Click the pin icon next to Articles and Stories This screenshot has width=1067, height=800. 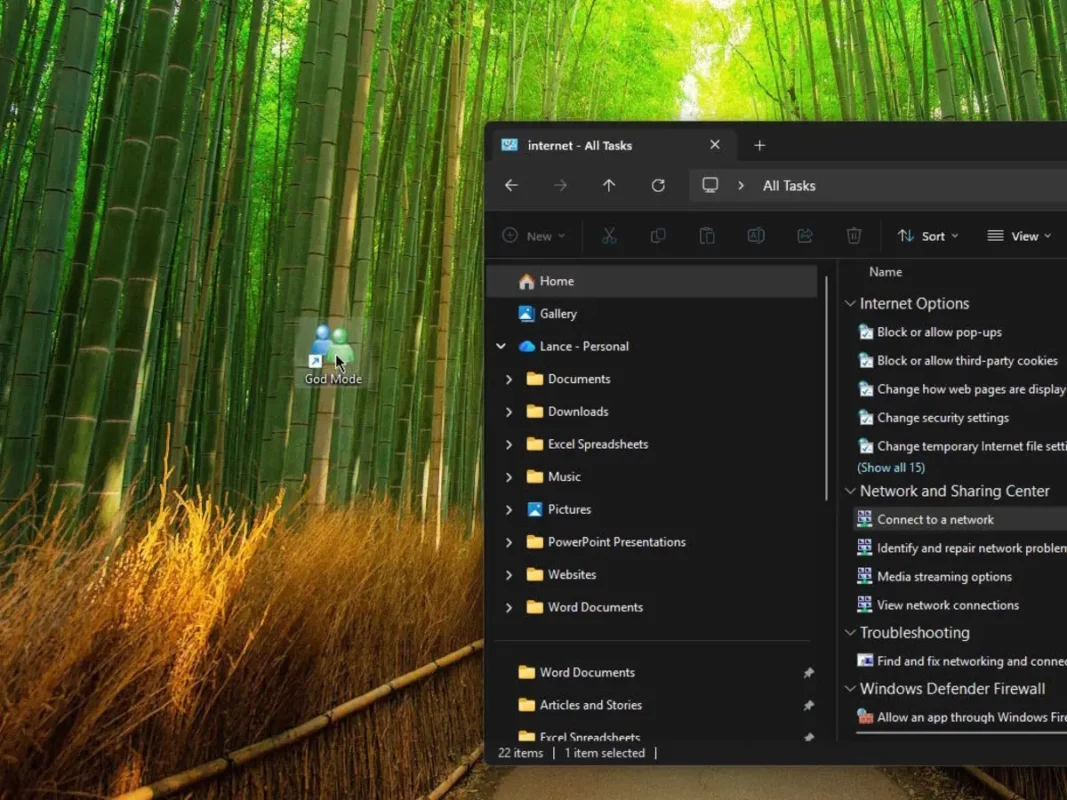click(808, 705)
